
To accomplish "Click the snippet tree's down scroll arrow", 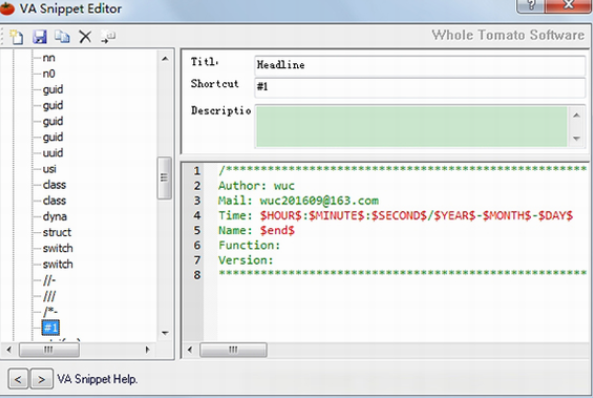I will tap(165, 333).
